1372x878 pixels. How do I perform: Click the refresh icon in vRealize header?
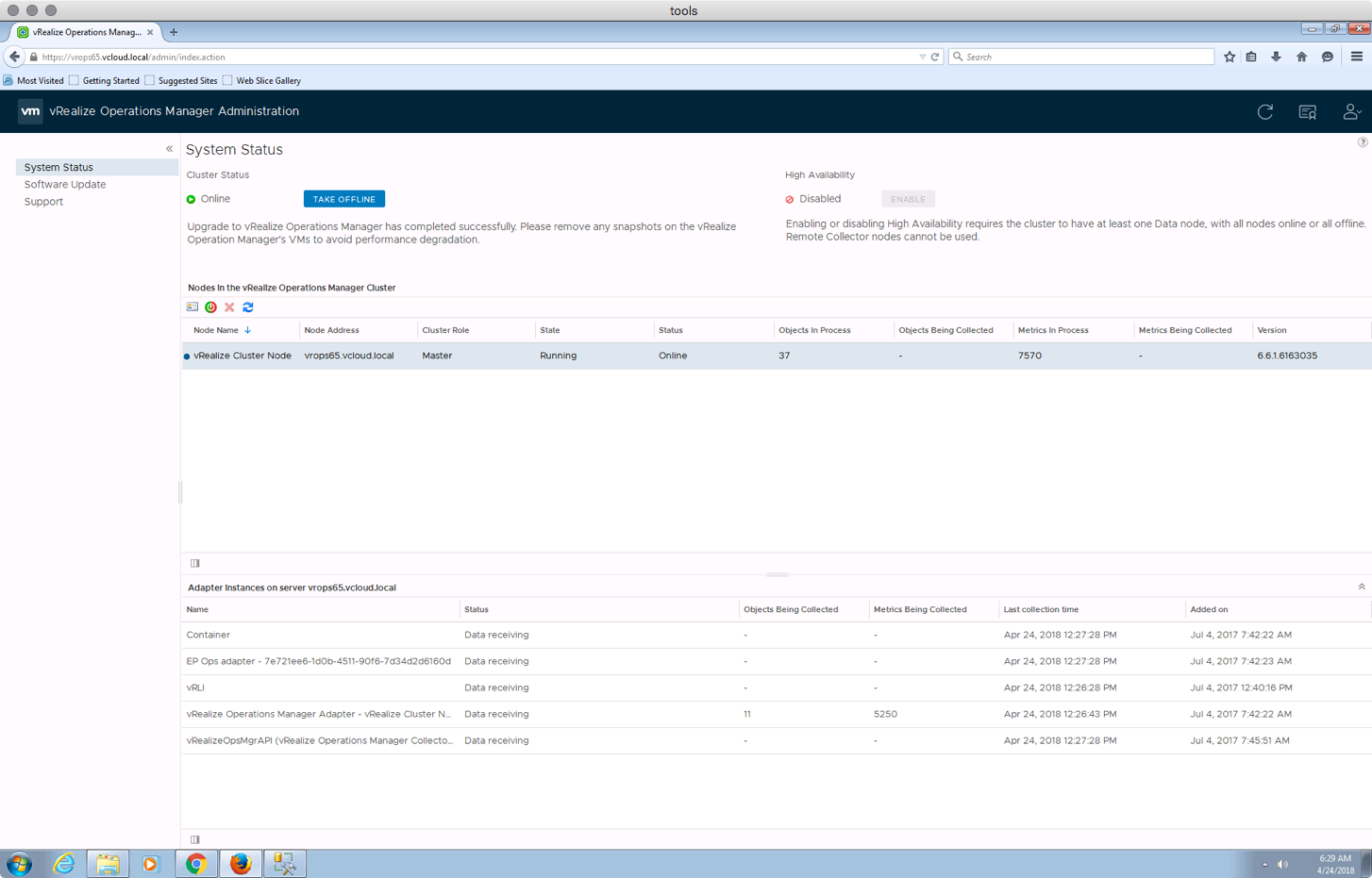tap(1265, 111)
